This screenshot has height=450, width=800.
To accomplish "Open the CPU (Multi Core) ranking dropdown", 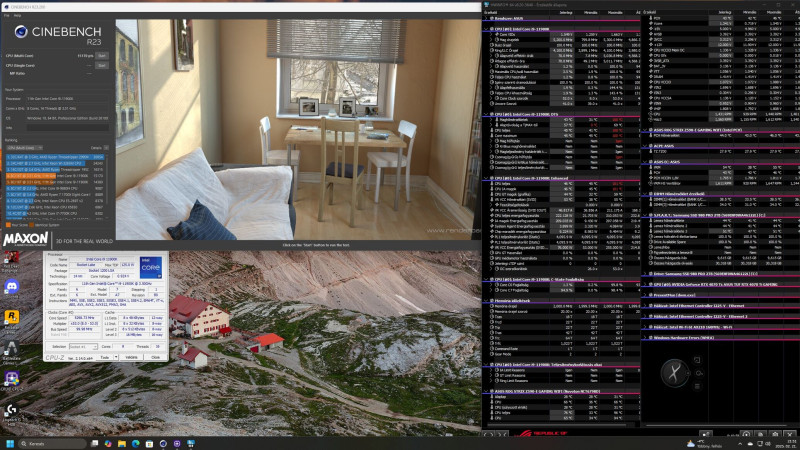I will tap(24, 148).
